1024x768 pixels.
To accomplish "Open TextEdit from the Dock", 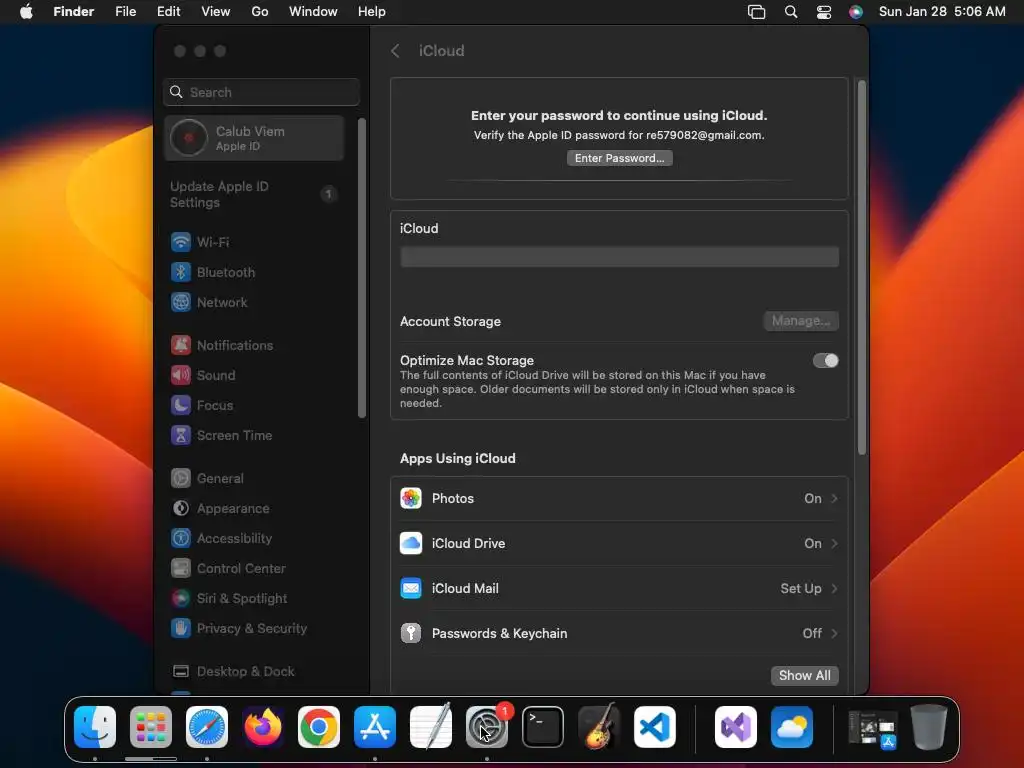I will 431,726.
